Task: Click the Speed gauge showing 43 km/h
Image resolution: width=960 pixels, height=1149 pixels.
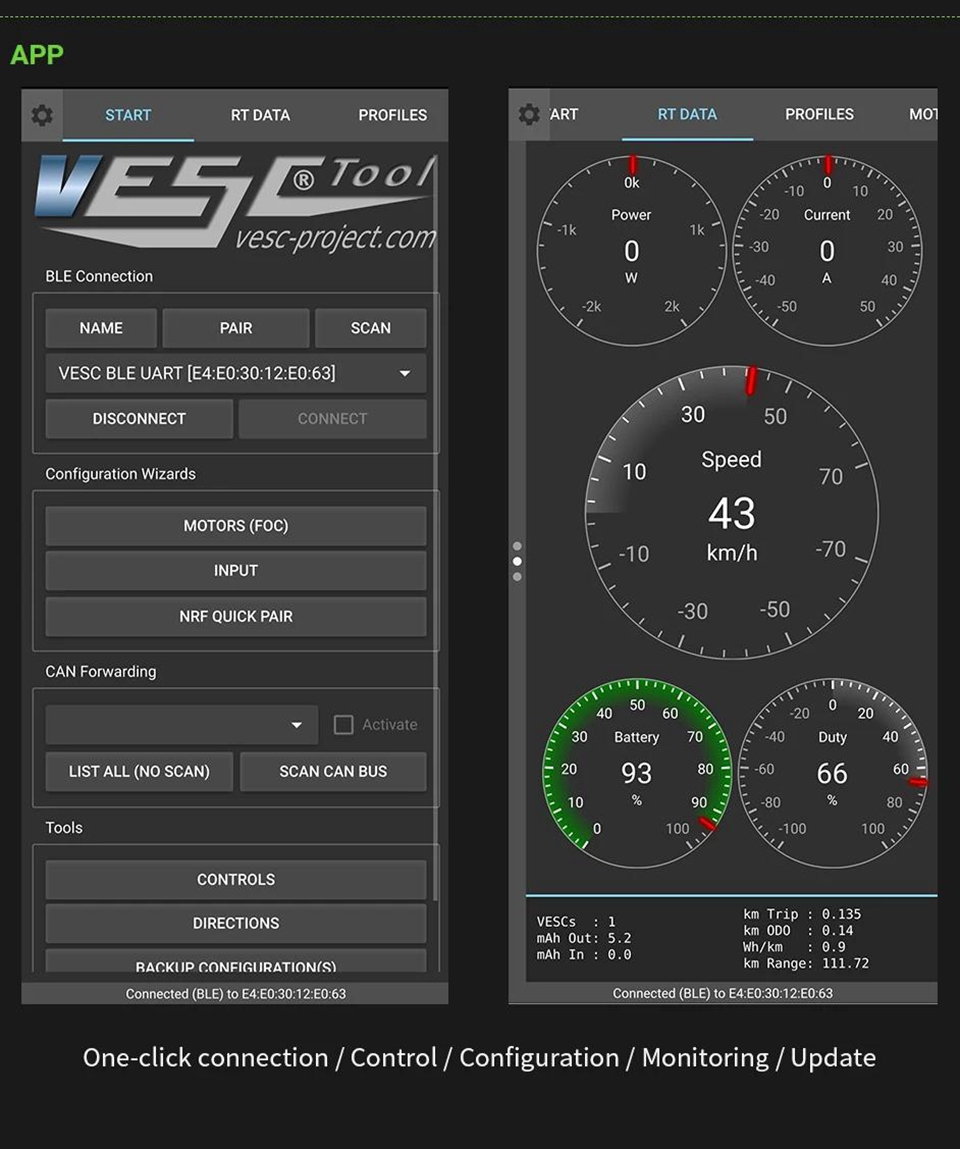Action: 731,513
